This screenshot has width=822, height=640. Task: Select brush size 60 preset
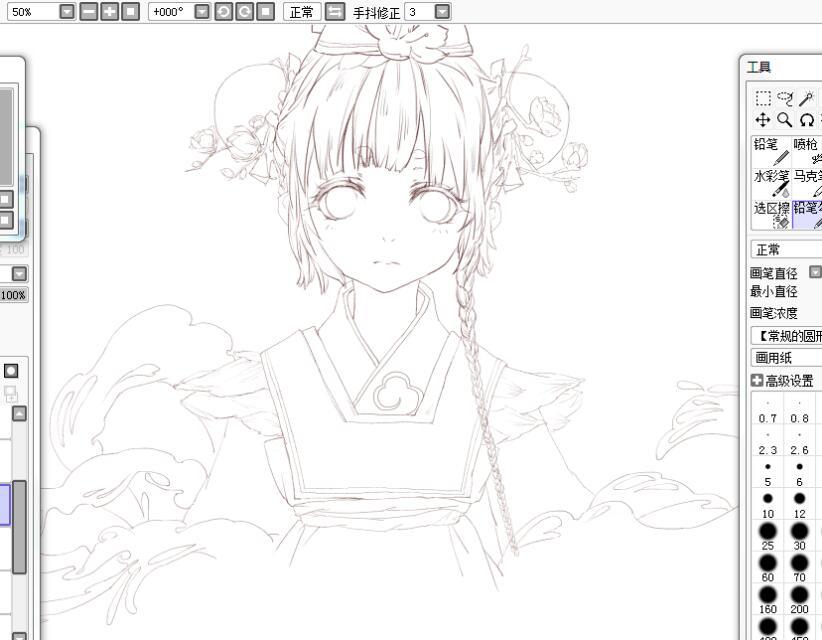pyautogui.click(x=767, y=569)
